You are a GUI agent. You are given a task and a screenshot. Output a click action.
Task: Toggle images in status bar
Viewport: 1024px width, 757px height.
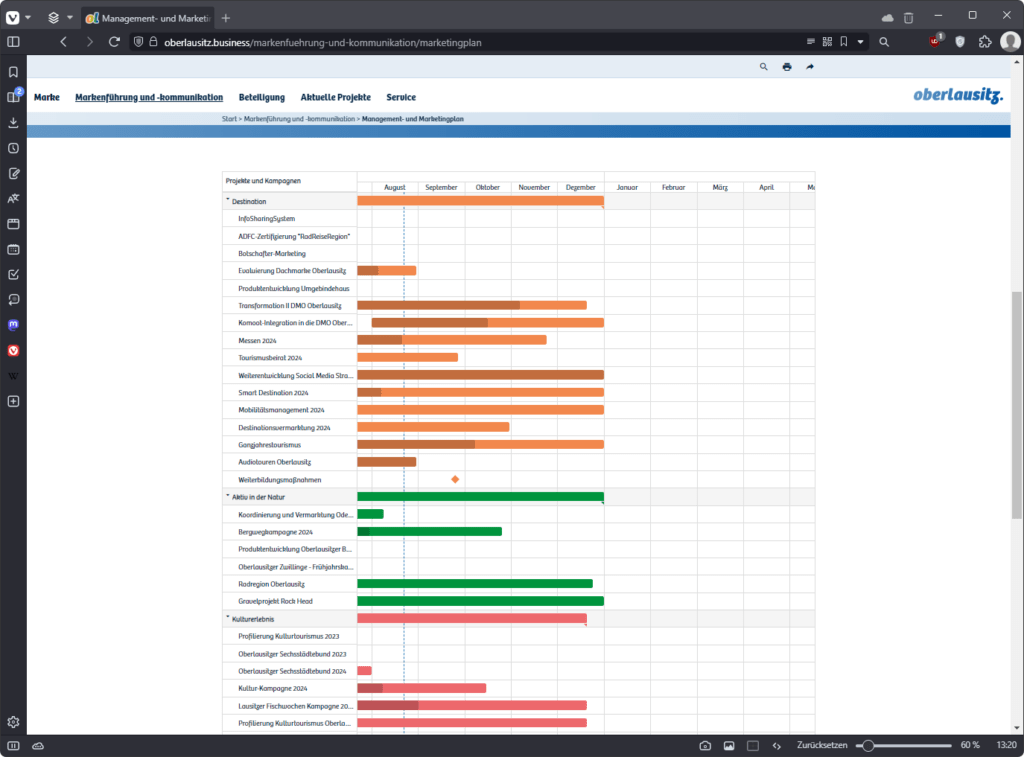[729, 745]
